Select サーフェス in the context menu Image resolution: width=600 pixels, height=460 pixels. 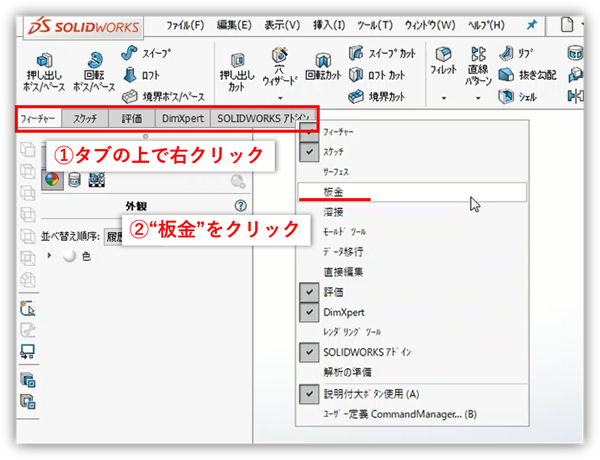point(412,172)
